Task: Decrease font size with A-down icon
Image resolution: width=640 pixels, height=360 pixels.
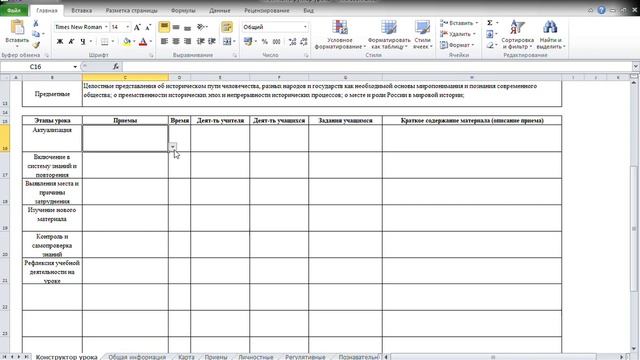Action: (x=148, y=27)
